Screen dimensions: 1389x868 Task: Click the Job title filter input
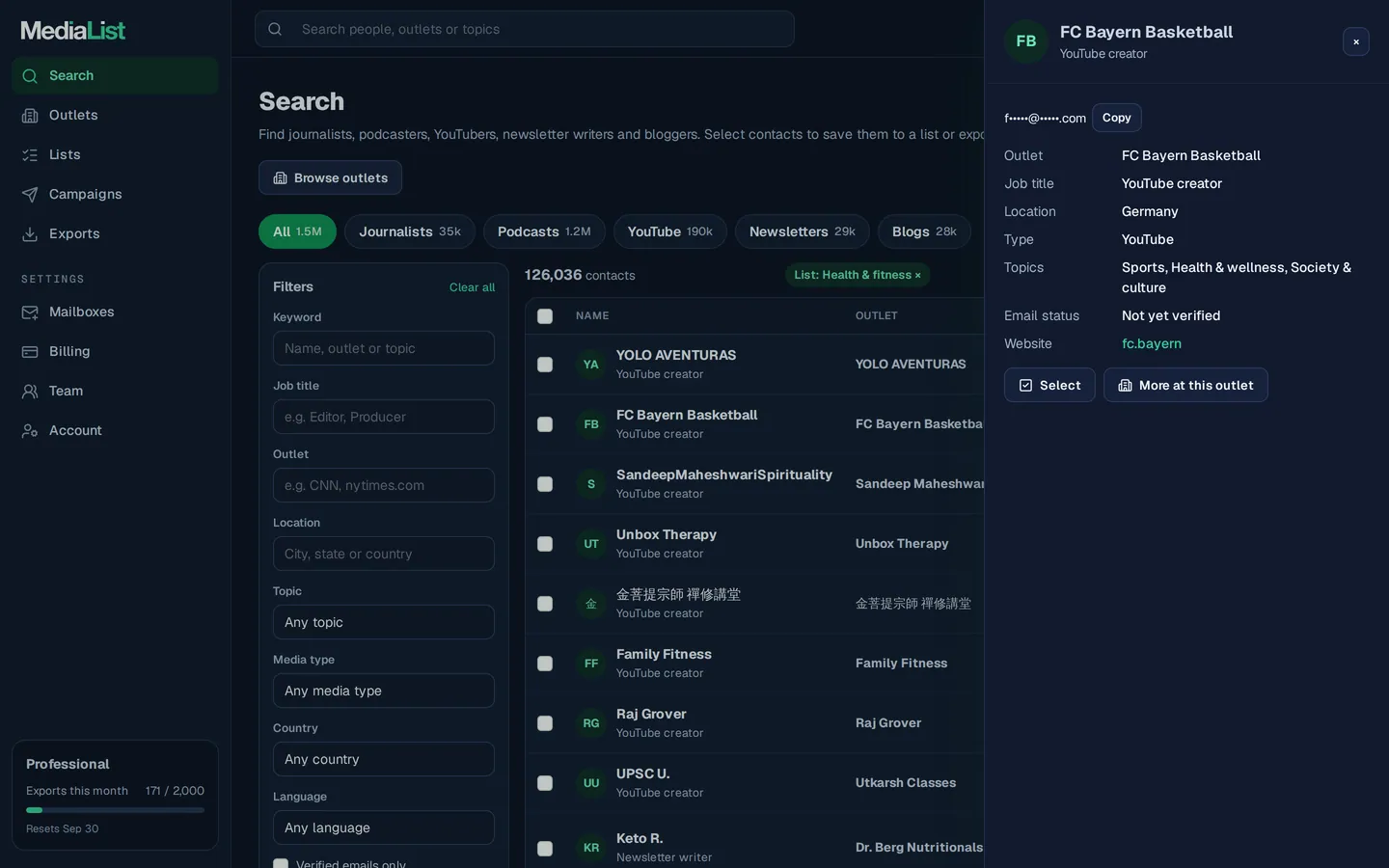tap(384, 417)
